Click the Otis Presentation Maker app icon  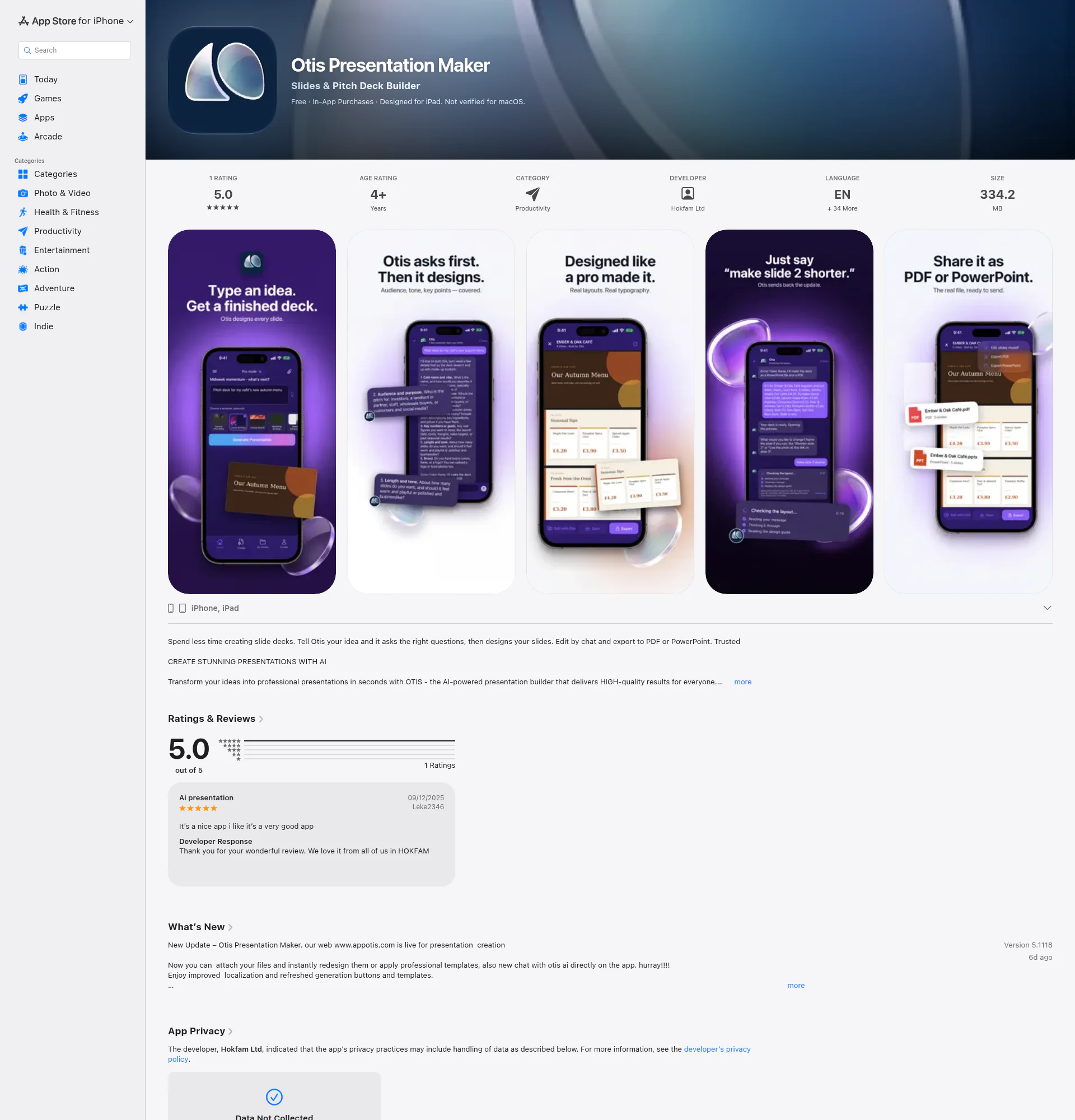222,80
